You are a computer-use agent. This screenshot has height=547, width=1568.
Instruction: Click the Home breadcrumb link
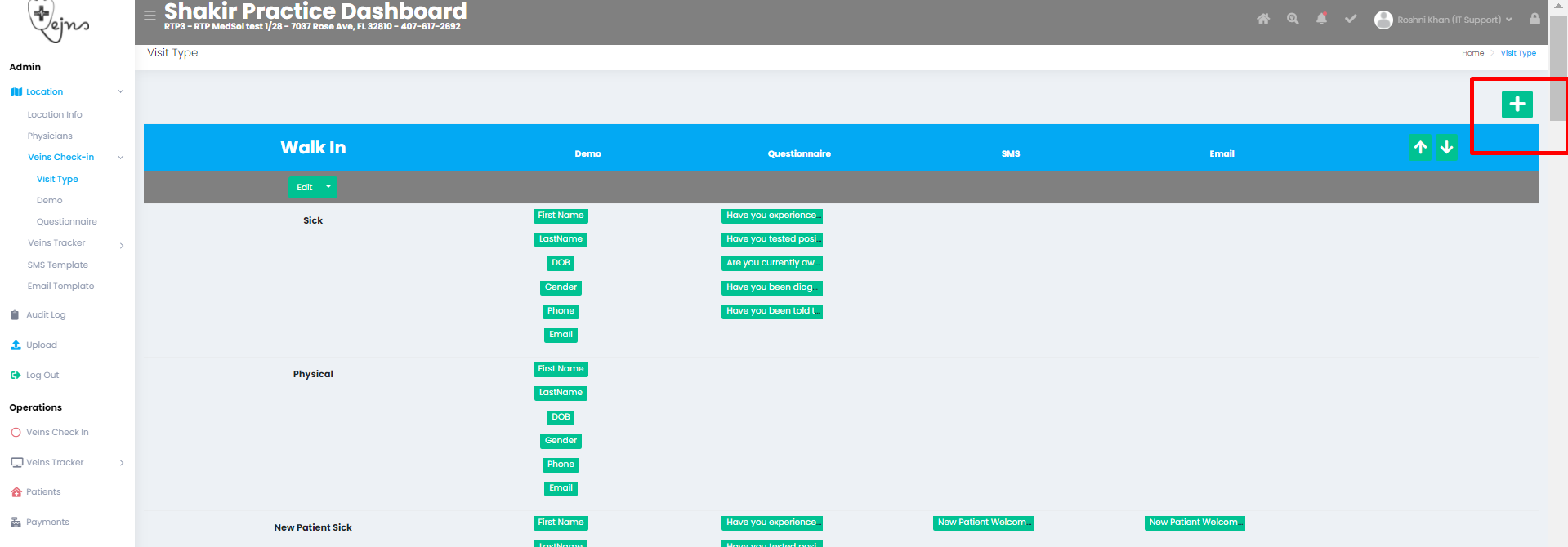click(x=1472, y=53)
